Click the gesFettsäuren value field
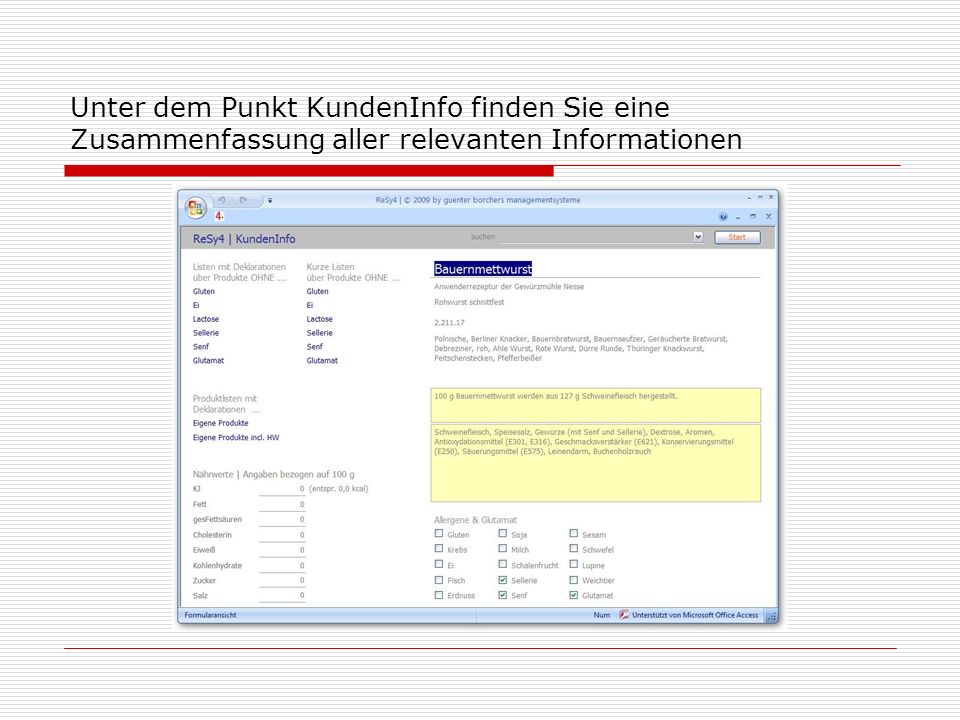Screen dimensions: 960x720 click(x=282, y=519)
